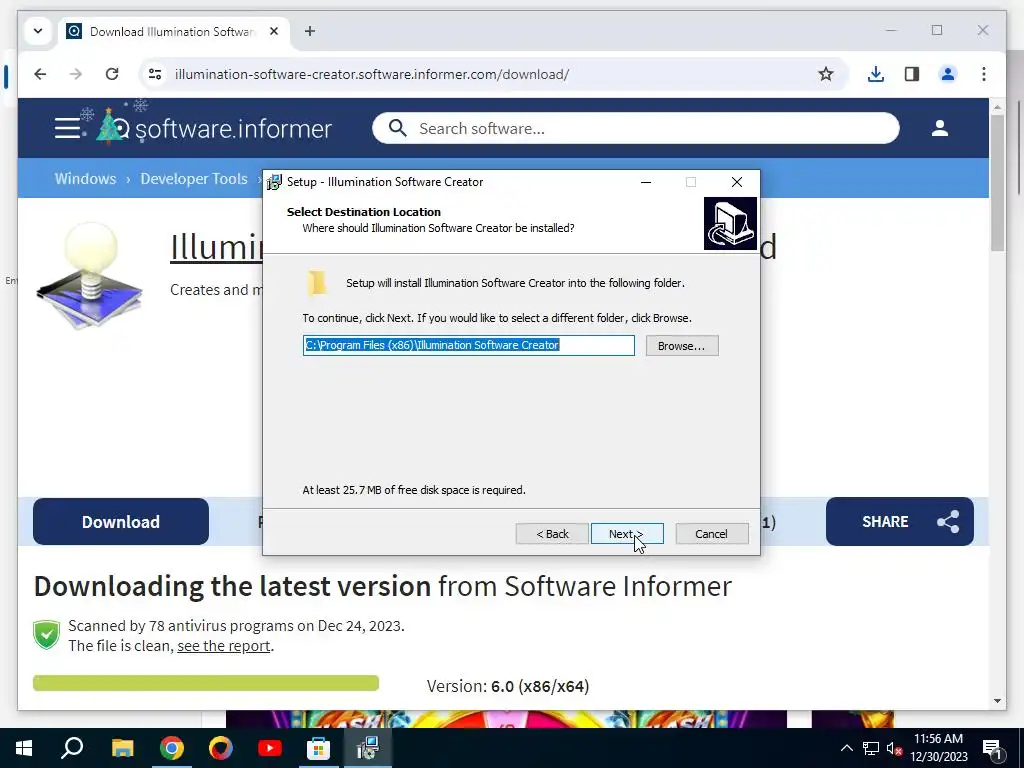
Task: Open the clock and date flyout
Action: point(938,748)
